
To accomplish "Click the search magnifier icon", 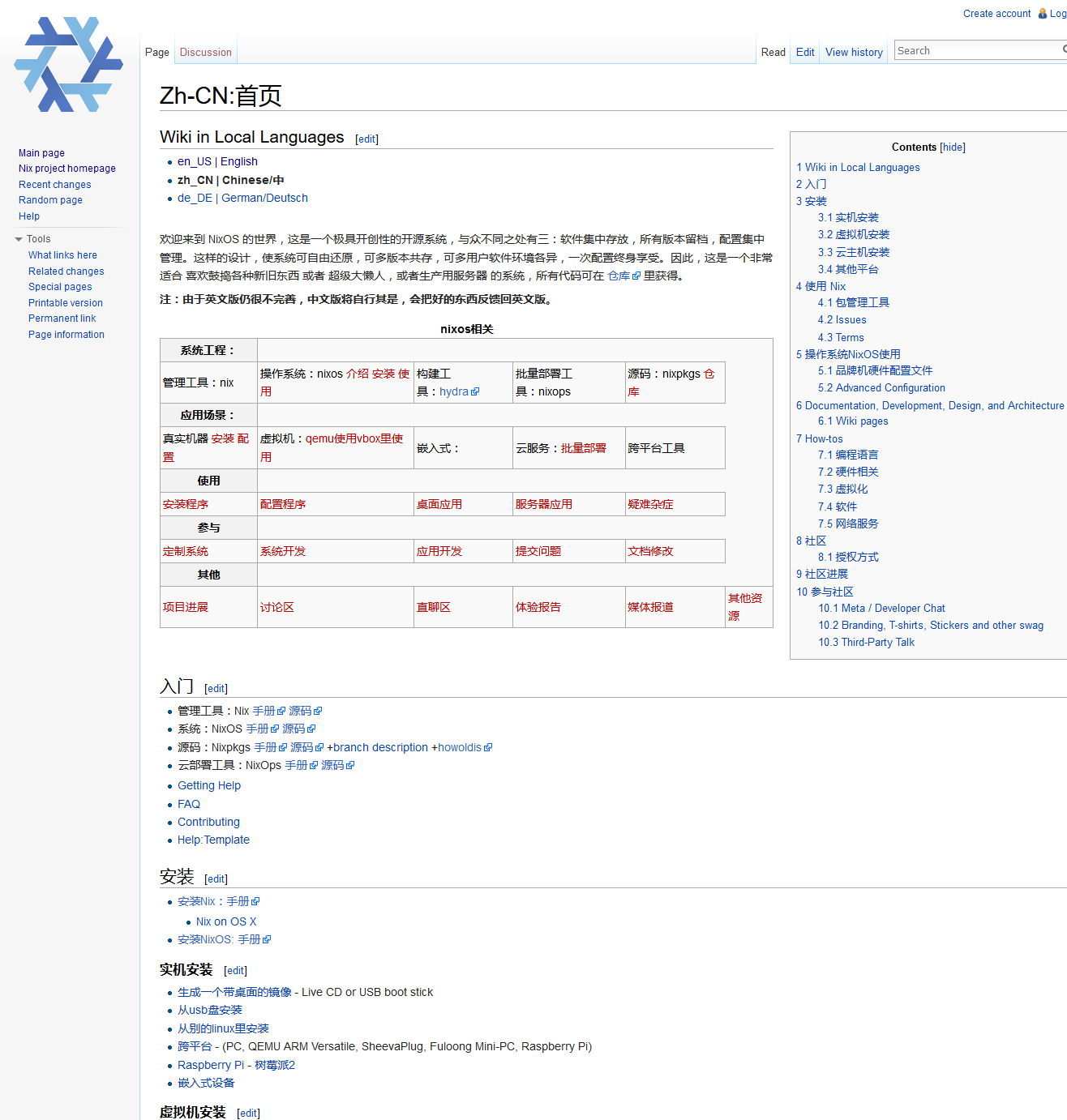I will coord(1064,50).
